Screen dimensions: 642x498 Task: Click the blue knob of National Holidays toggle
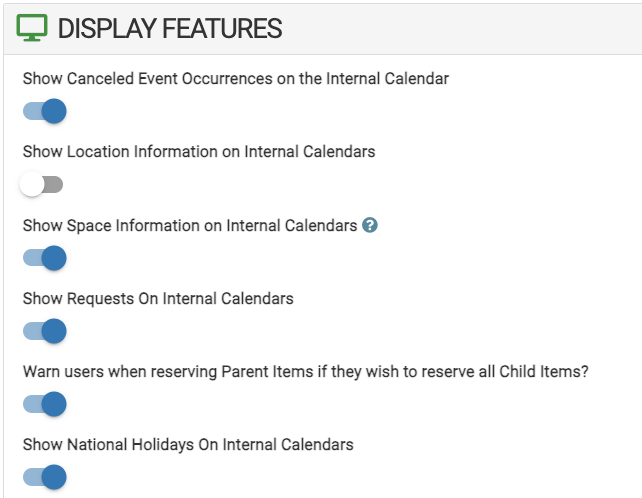tap(54, 477)
